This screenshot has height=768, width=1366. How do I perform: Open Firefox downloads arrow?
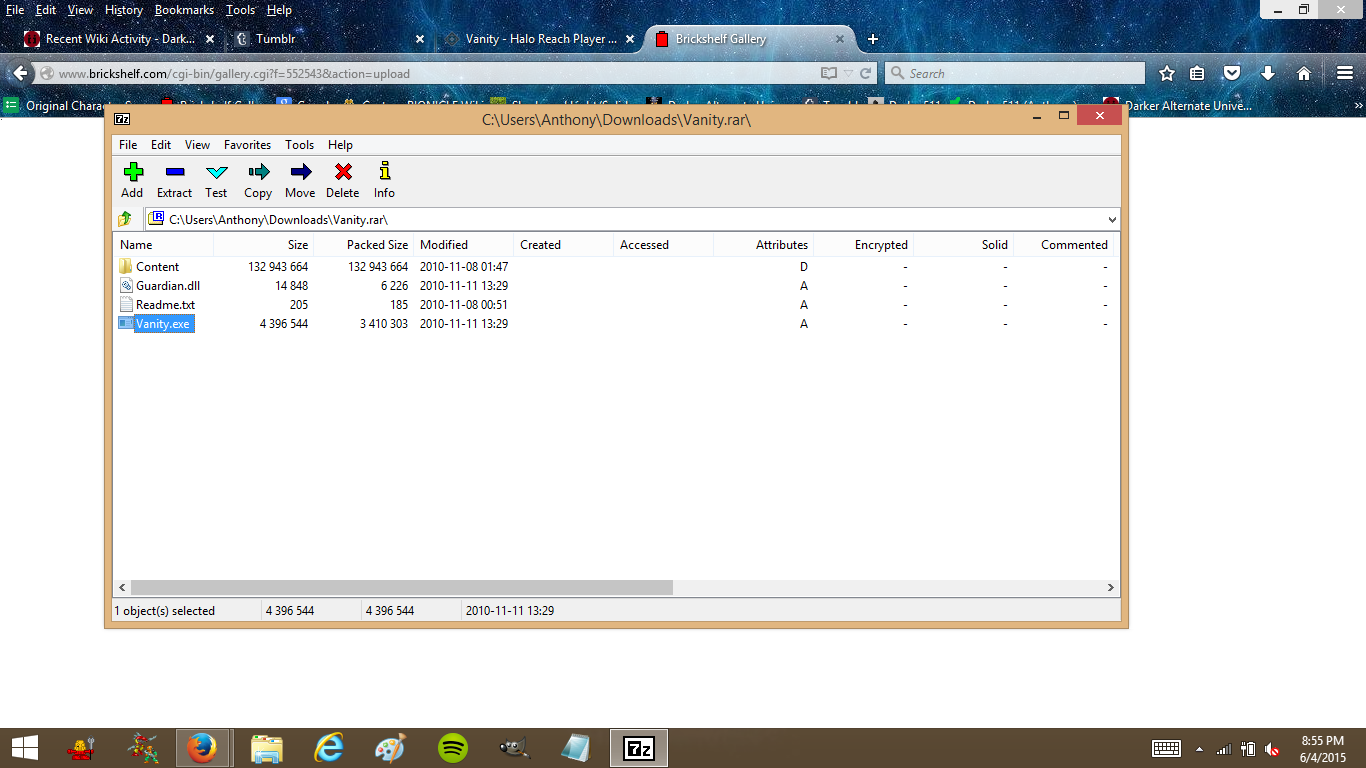(1268, 73)
